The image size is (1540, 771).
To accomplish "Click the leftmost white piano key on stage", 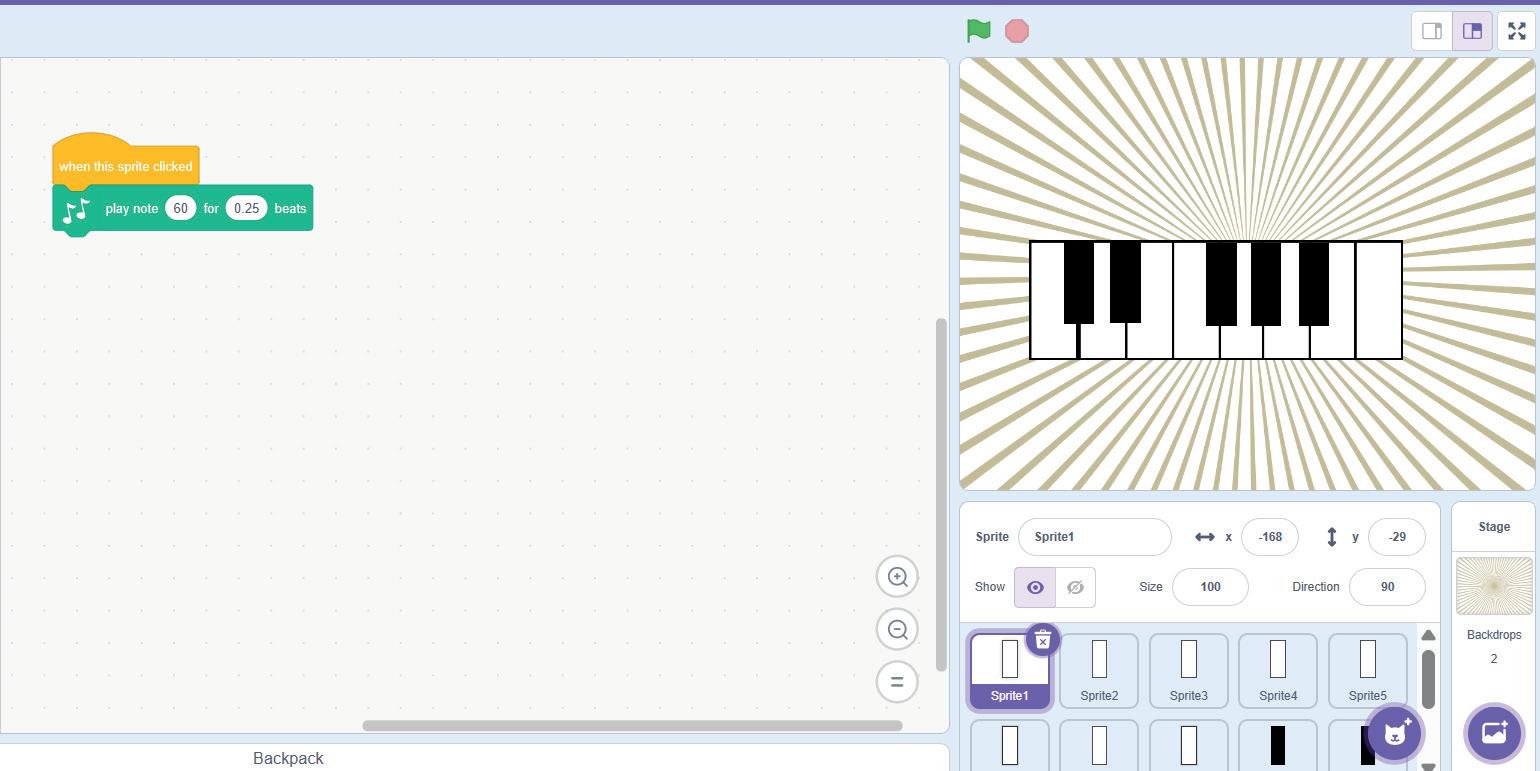I will (1054, 343).
